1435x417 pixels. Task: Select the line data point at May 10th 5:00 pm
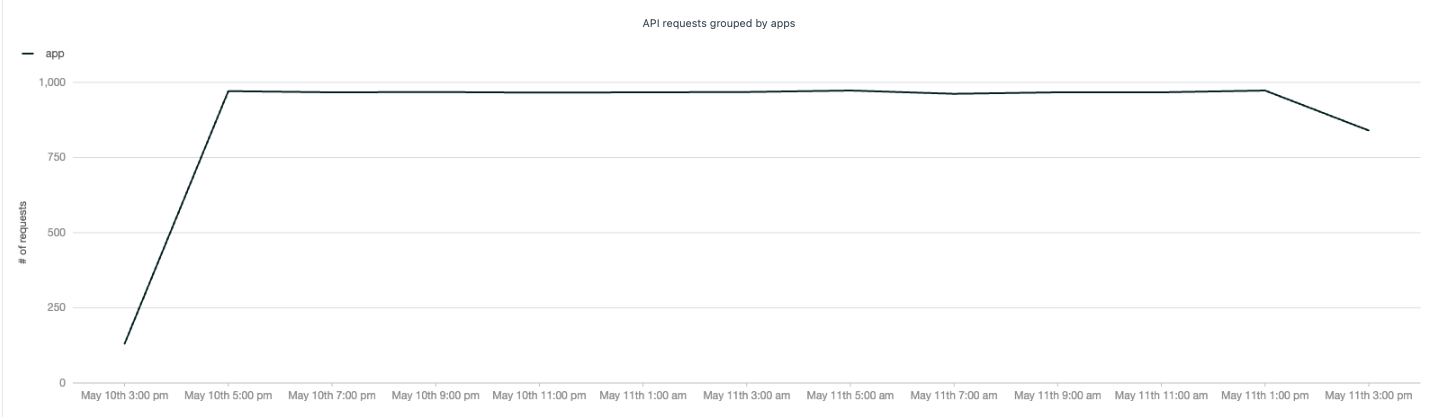pyautogui.click(x=229, y=91)
